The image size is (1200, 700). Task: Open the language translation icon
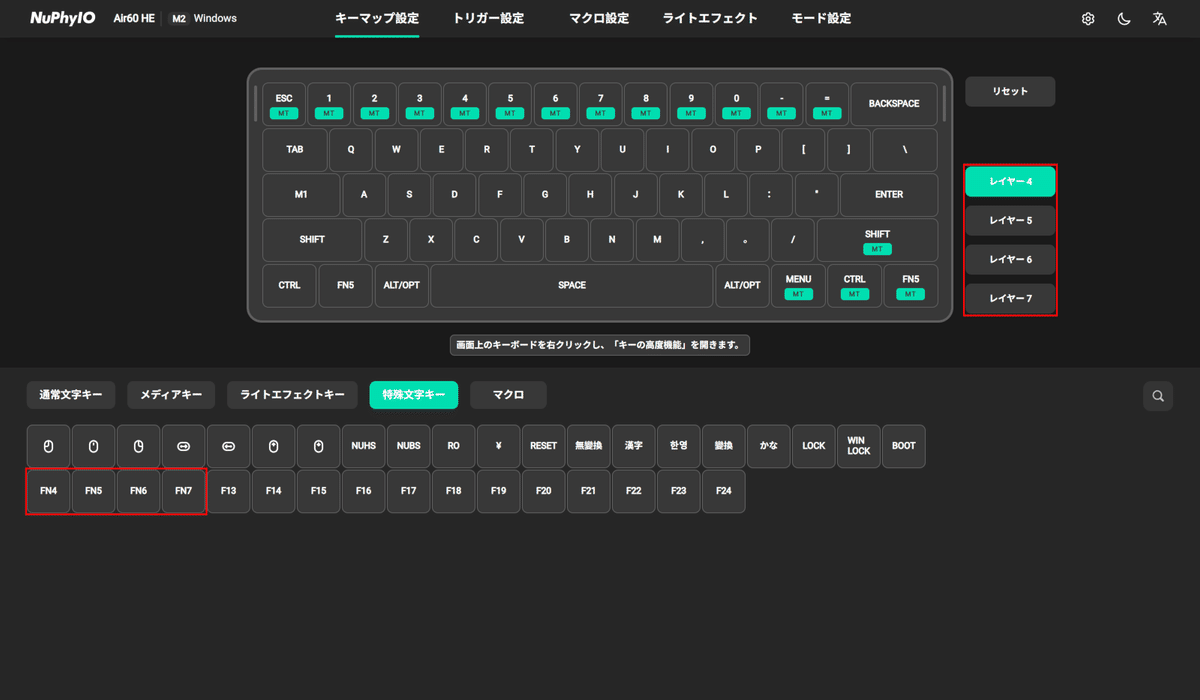(1160, 19)
